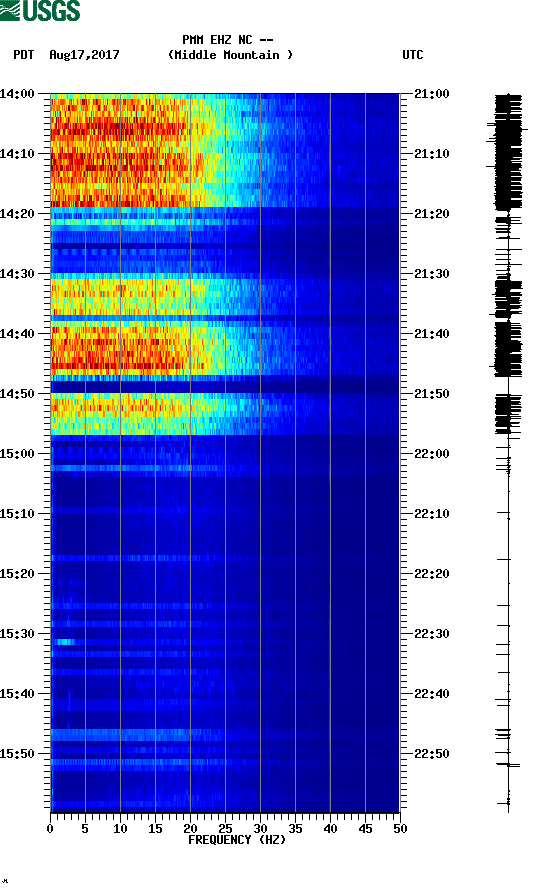
Task: Click the dense seismogram trace beside 21:10
Action: coord(508,152)
